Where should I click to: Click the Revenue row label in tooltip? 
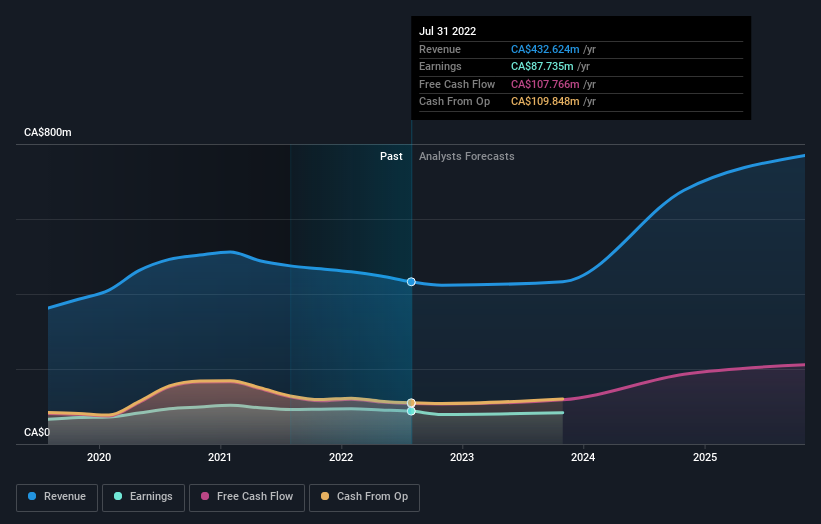(440, 49)
